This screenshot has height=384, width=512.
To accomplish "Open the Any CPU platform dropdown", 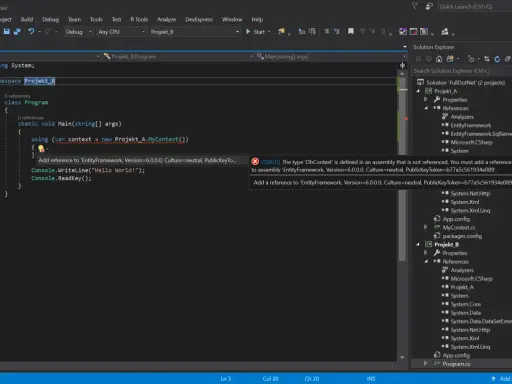I will (x=121, y=32).
